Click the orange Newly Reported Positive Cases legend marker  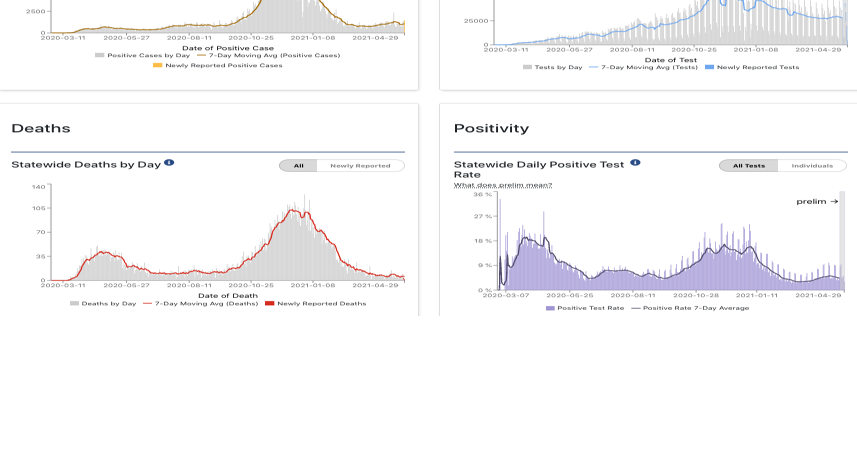(157, 65)
